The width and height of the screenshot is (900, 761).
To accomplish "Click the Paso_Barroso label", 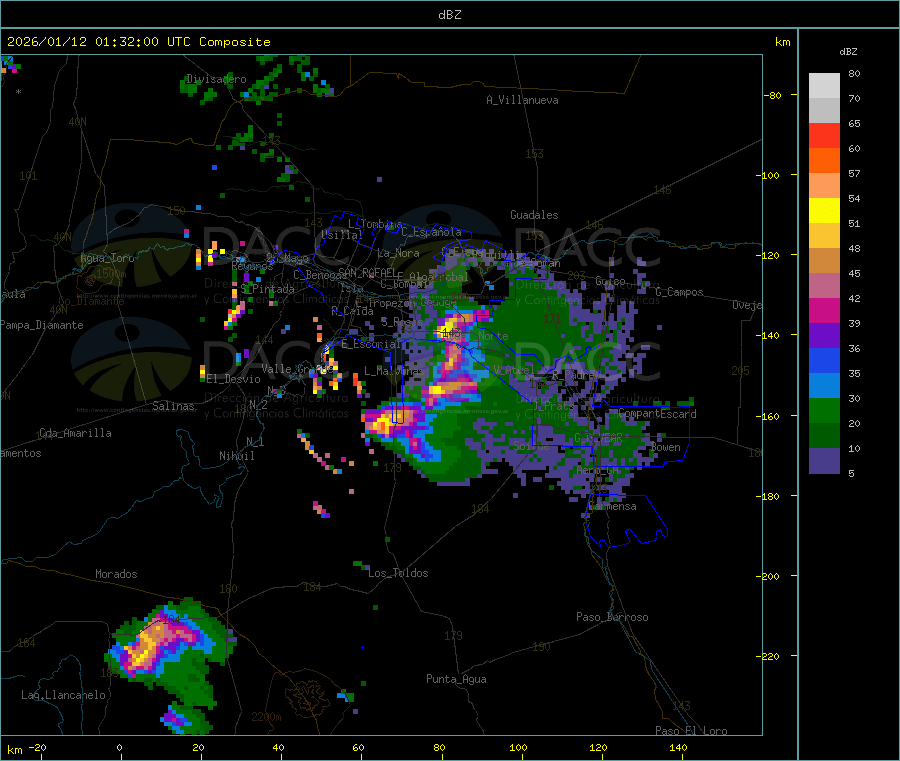I will pos(612,617).
